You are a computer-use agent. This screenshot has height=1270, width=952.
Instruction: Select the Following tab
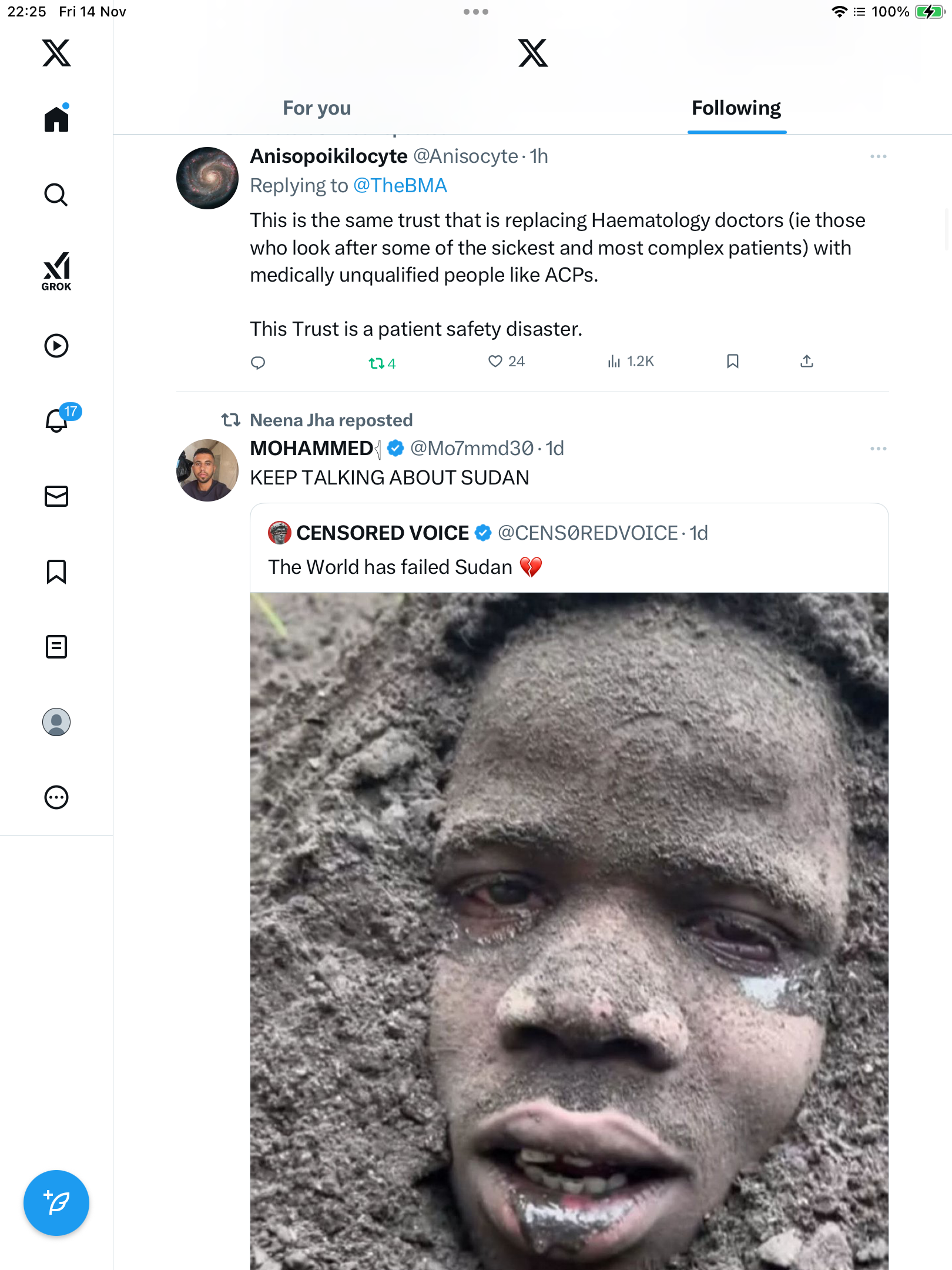[x=736, y=108]
